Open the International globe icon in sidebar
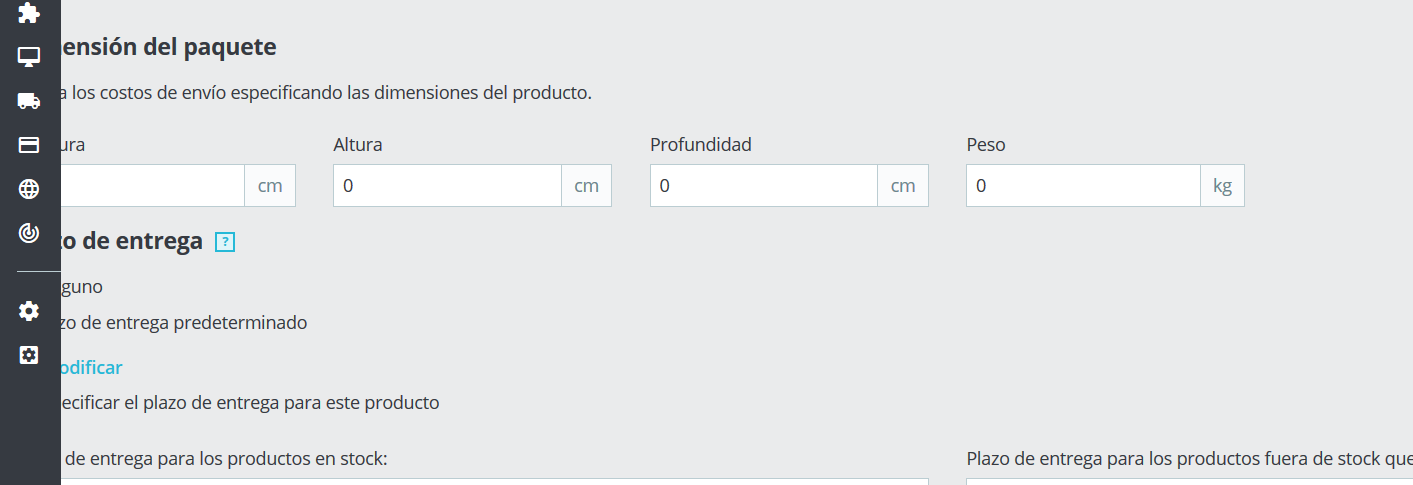This screenshot has width=1413, height=485. [x=29, y=189]
